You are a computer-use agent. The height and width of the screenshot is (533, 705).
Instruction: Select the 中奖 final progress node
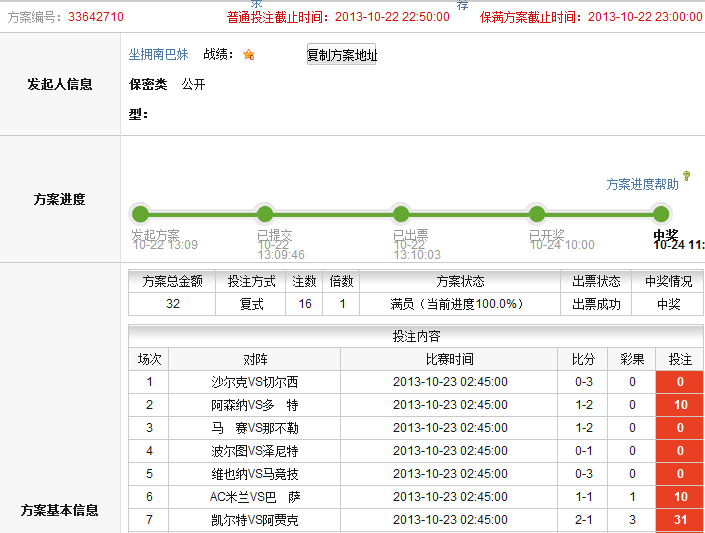pyautogui.click(x=660, y=214)
